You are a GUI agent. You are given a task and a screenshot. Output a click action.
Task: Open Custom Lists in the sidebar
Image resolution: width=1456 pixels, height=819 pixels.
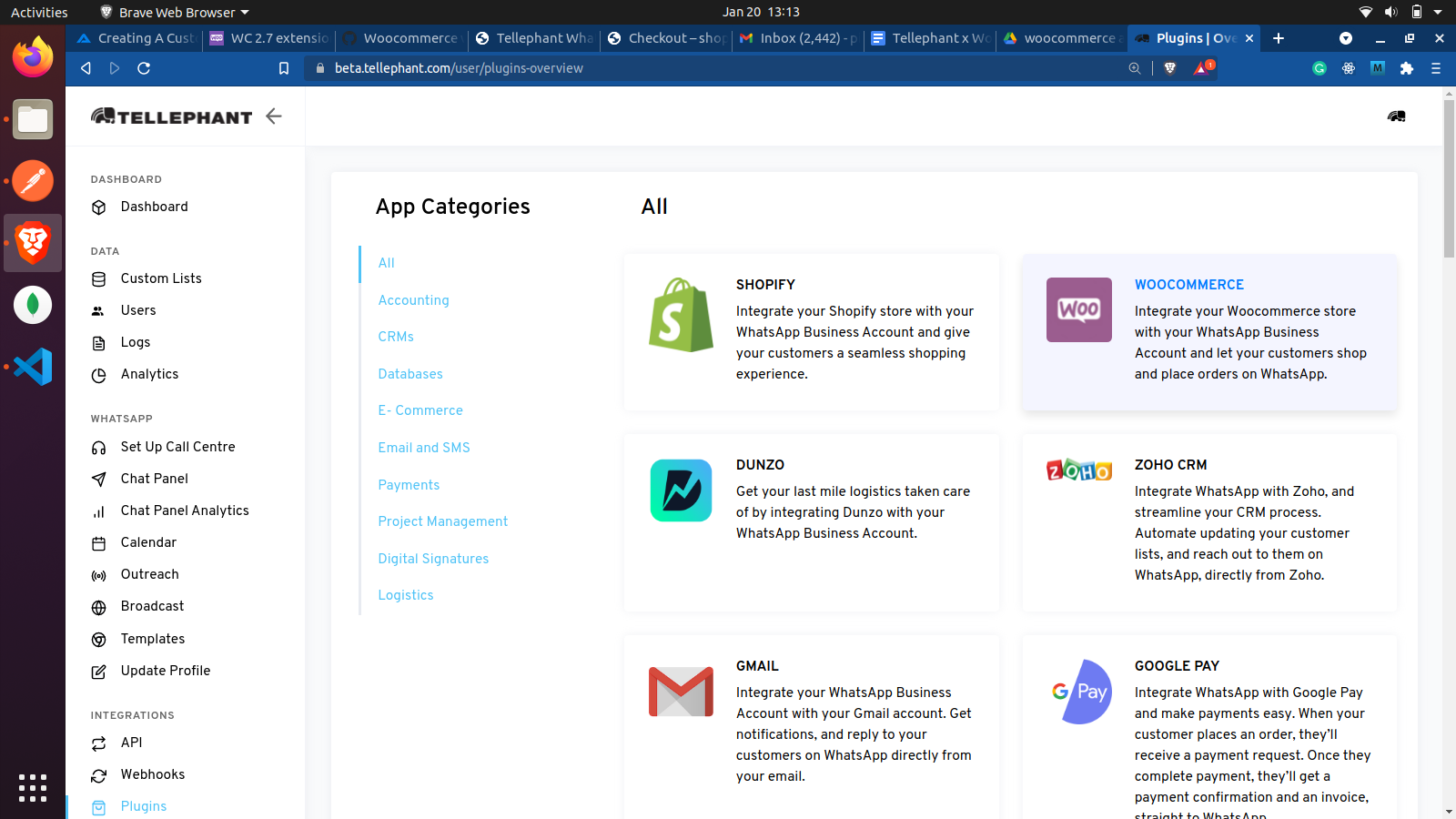[x=161, y=278]
